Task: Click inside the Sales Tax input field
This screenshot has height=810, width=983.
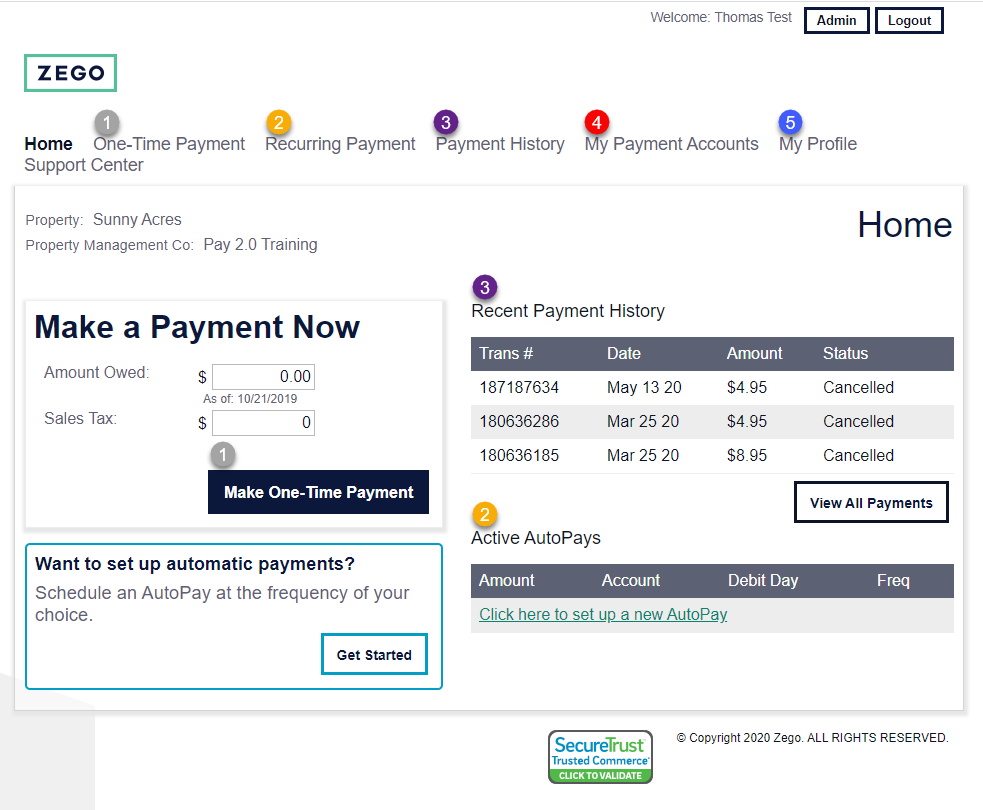Action: click(x=263, y=423)
